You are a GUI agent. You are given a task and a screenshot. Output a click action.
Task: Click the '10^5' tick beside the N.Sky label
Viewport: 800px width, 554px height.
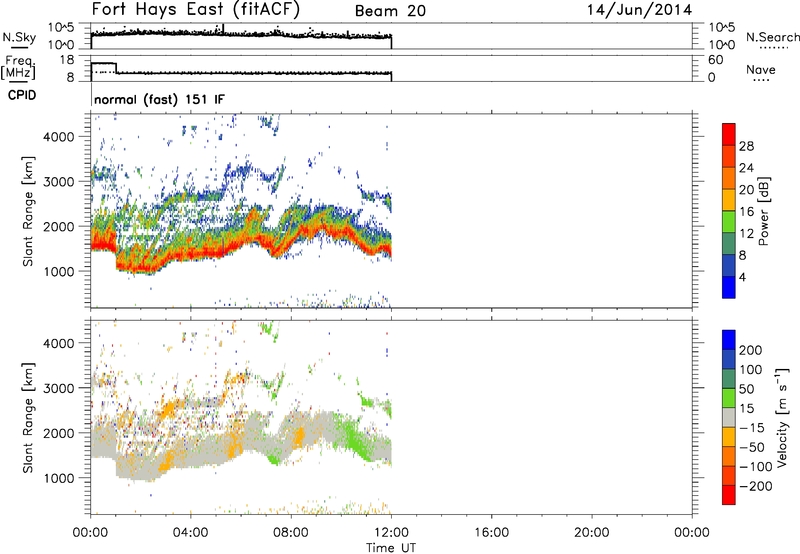tap(61, 27)
